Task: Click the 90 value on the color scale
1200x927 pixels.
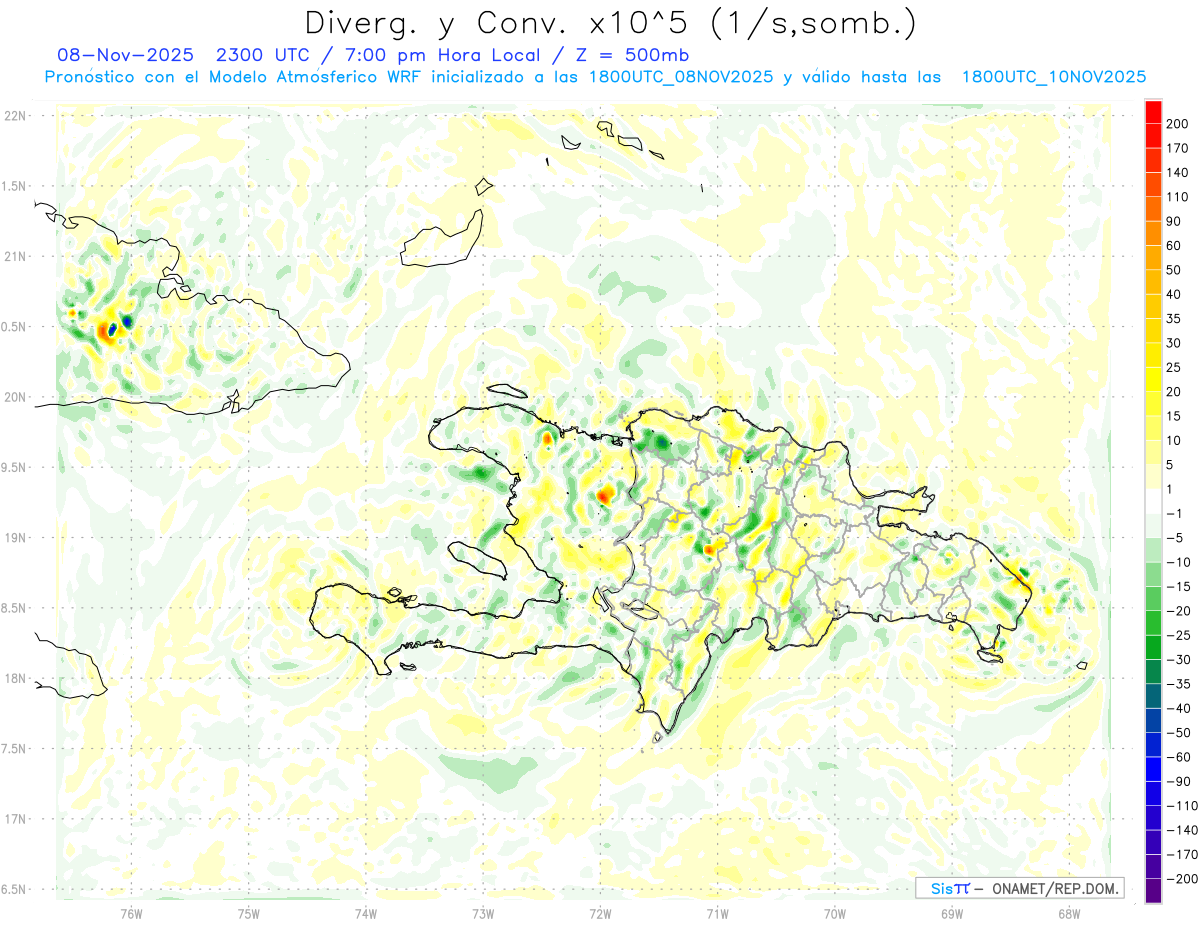Action: click(x=1173, y=221)
